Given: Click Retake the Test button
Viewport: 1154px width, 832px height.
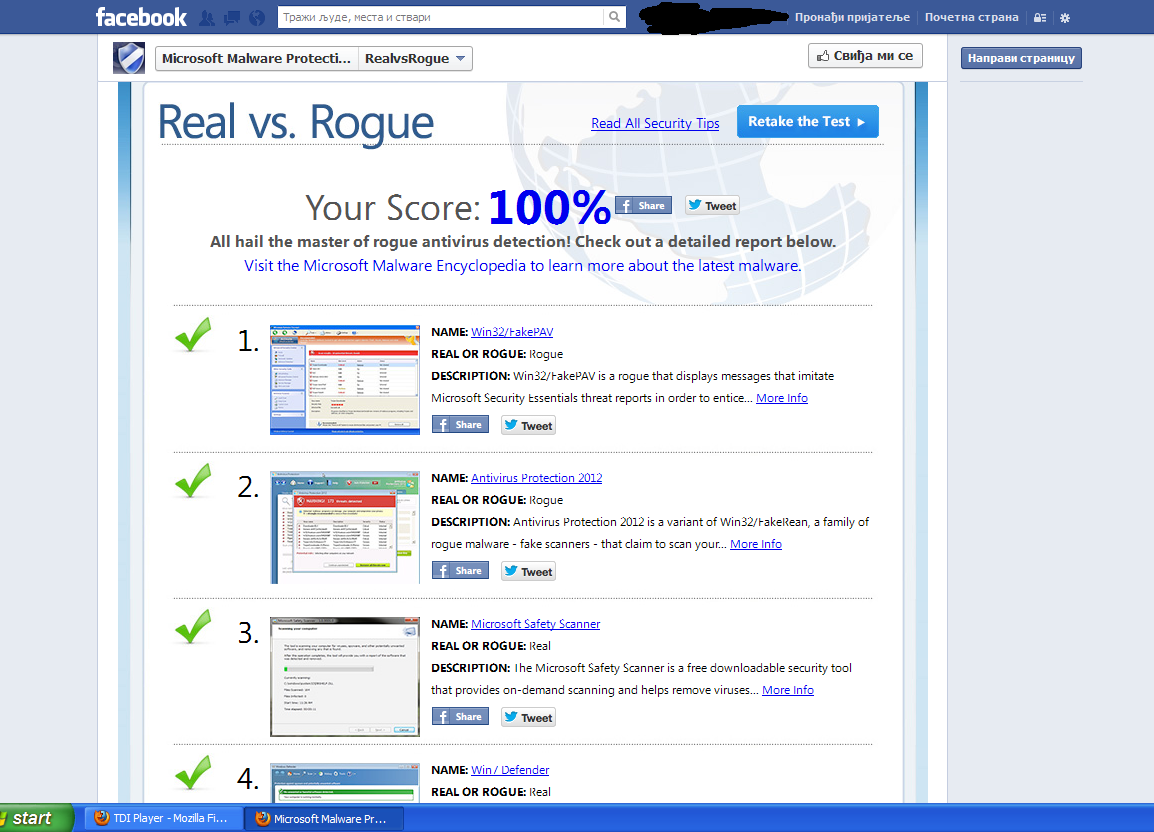Looking at the screenshot, I should pyautogui.click(x=807, y=121).
